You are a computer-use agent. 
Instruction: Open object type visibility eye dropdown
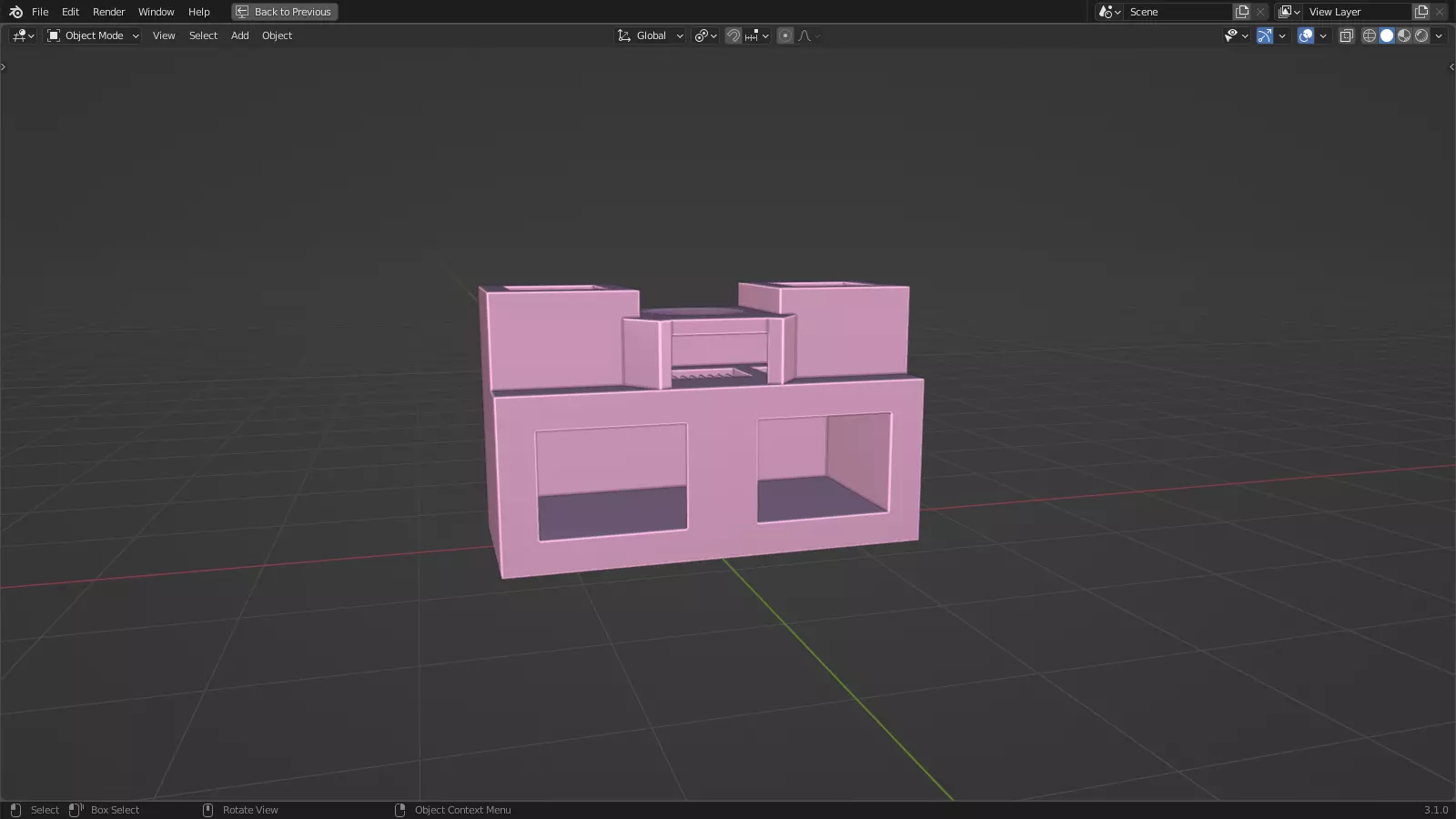(x=1236, y=35)
